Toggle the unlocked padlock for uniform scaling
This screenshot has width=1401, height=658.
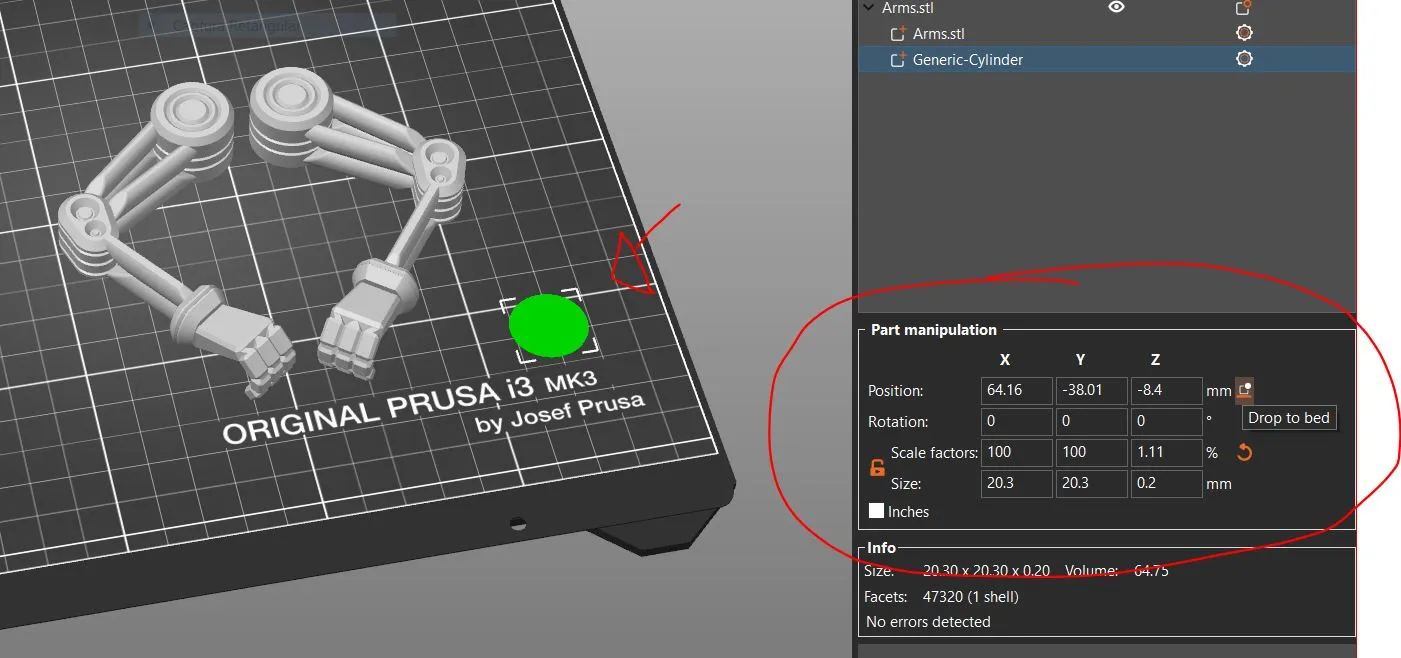click(x=877, y=467)
